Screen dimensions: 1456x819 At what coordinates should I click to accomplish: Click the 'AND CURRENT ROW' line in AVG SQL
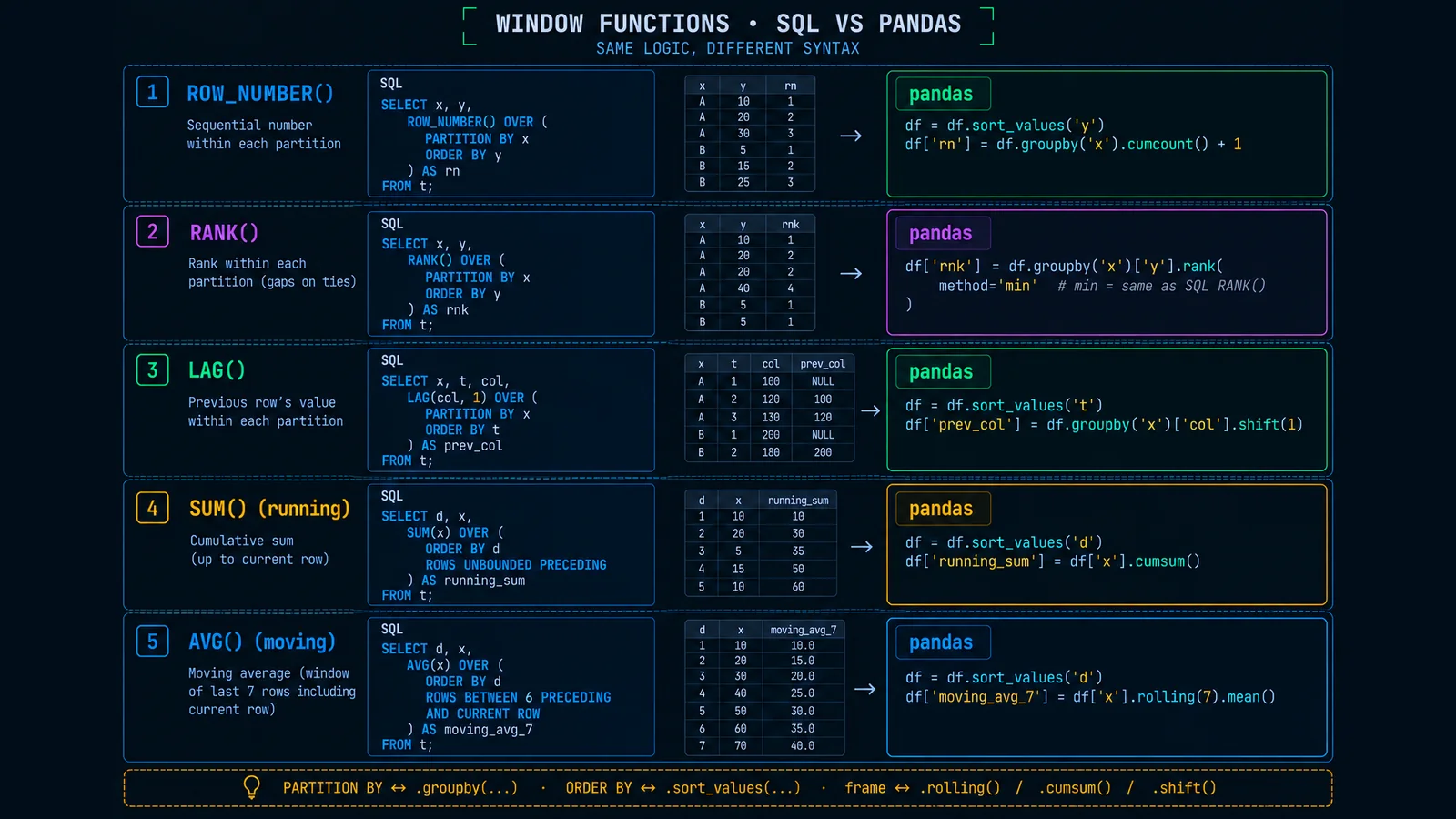(x=482, y=713)
